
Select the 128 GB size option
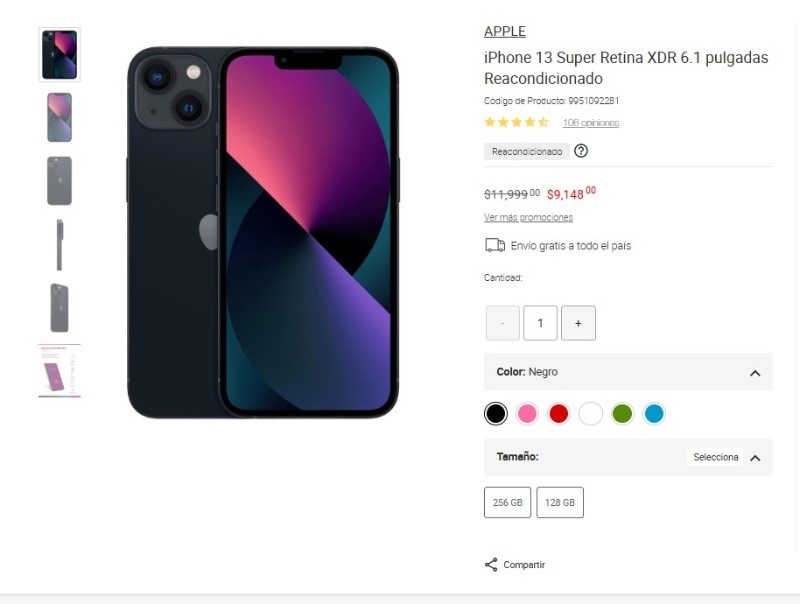560,502
